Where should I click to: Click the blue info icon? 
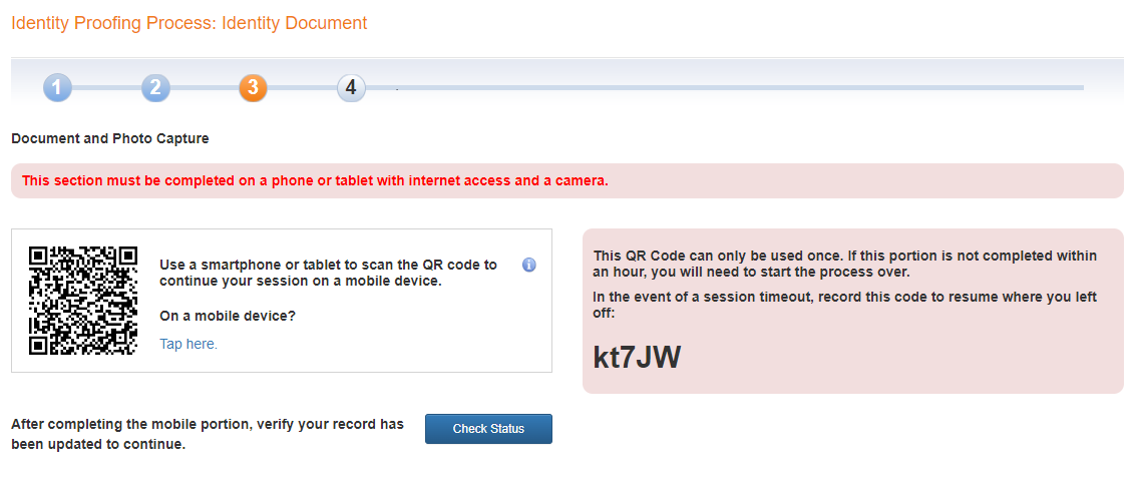tap(530, 265)
